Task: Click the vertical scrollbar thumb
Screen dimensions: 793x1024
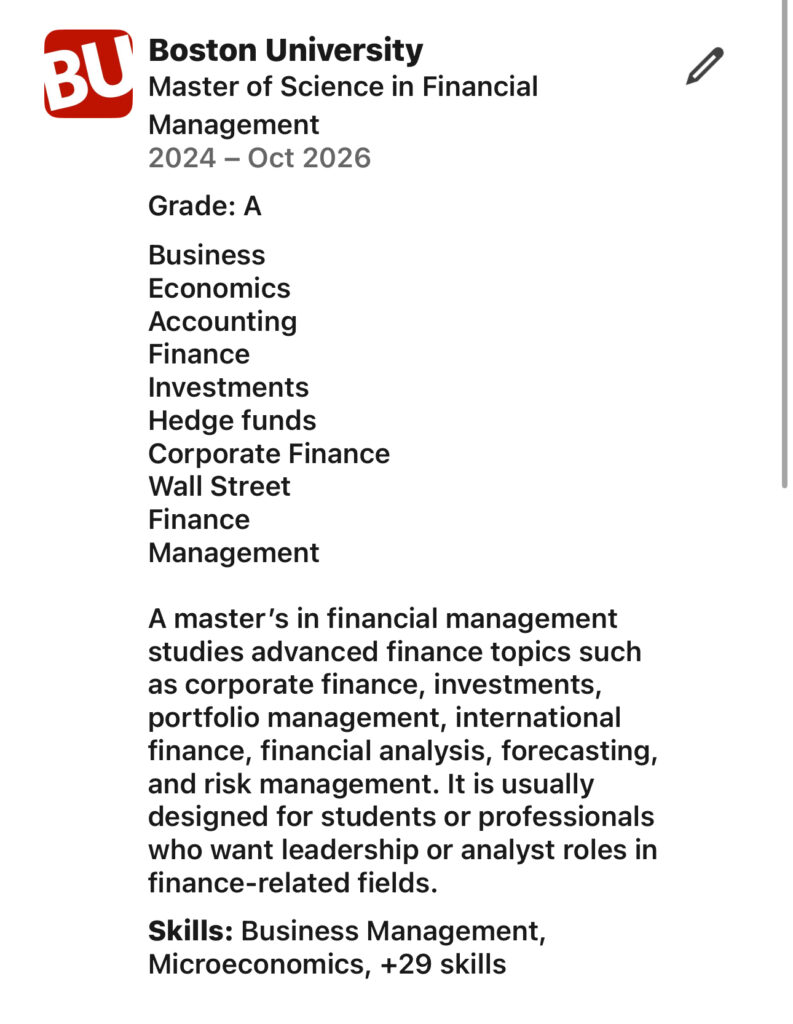Action: point(784,244)
